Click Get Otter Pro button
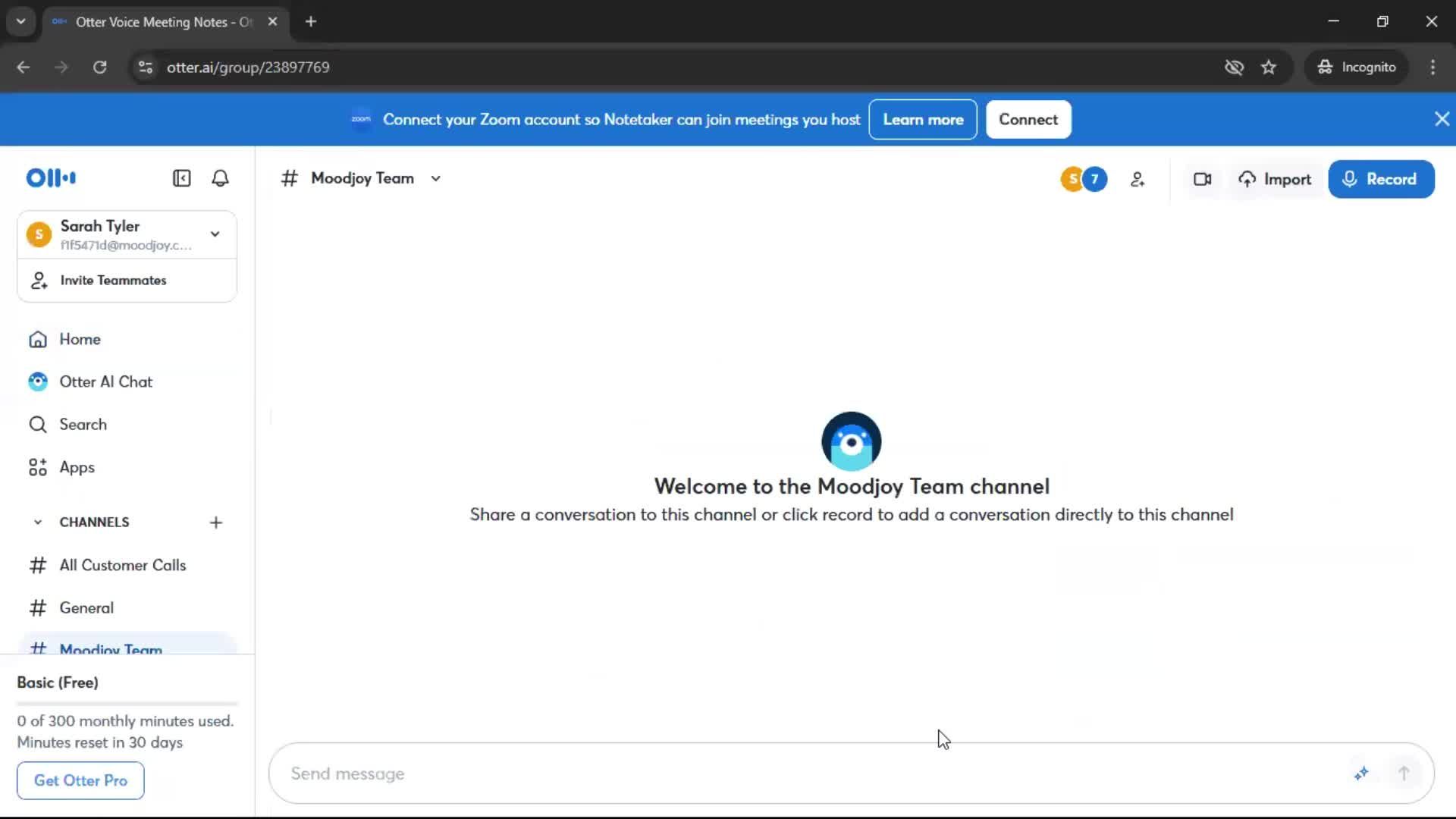1456x819 pixels. [x=80, y=780]
